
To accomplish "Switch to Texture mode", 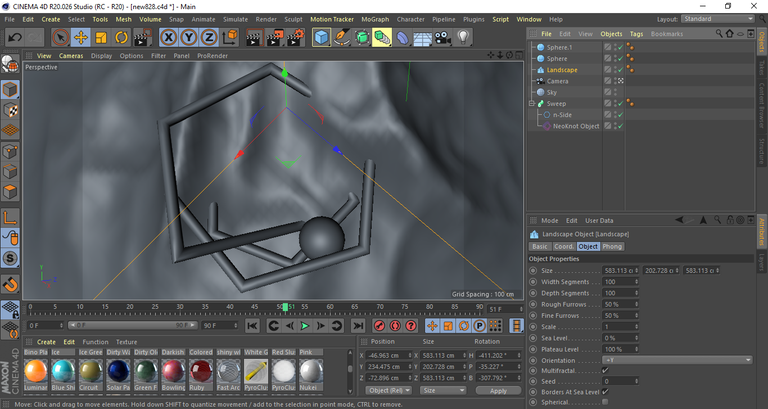I will (10, 110).
